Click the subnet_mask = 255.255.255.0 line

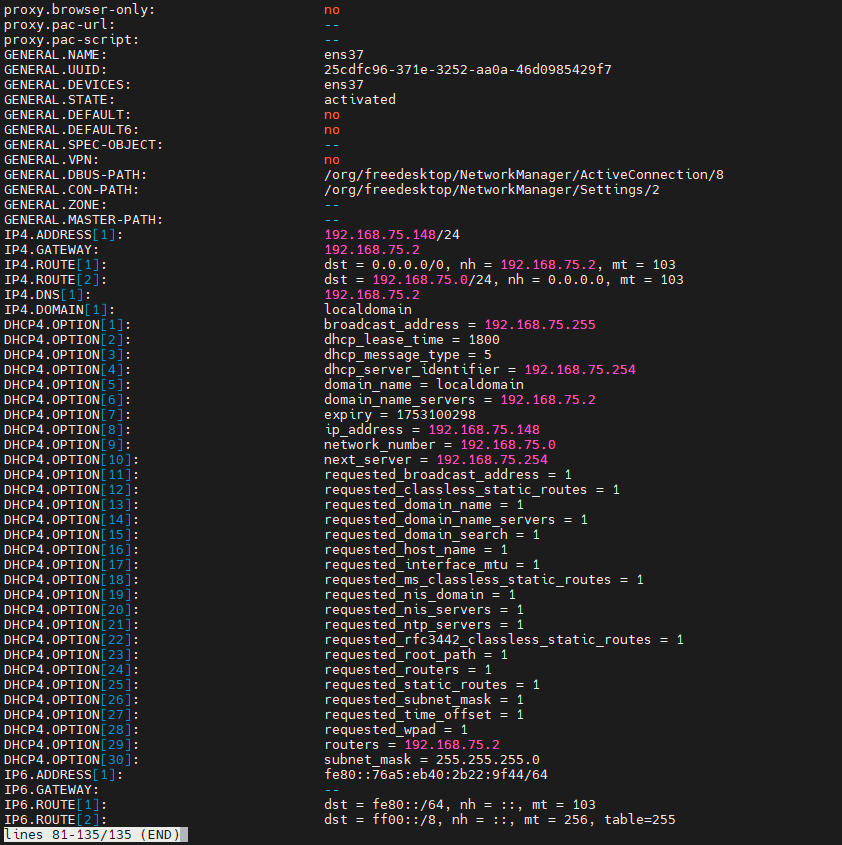[x=431, y=759]
